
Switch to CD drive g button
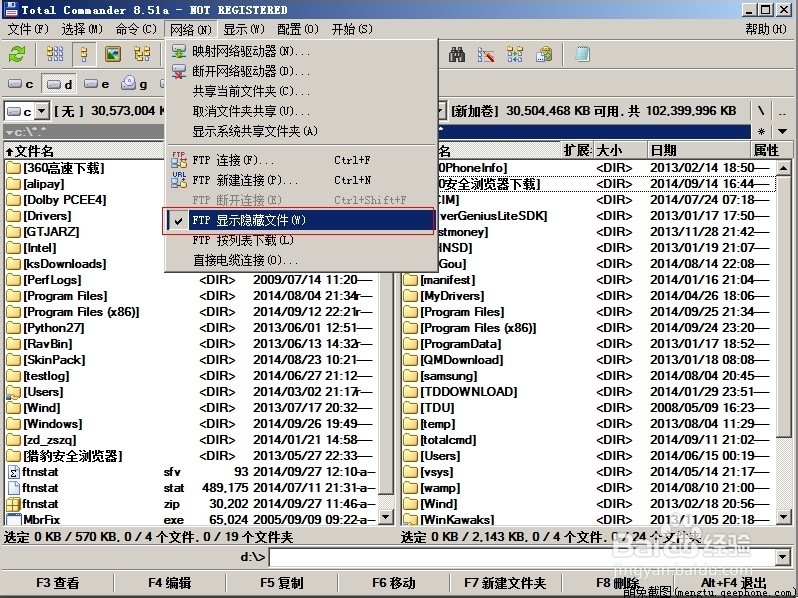(x=135, y=84)
